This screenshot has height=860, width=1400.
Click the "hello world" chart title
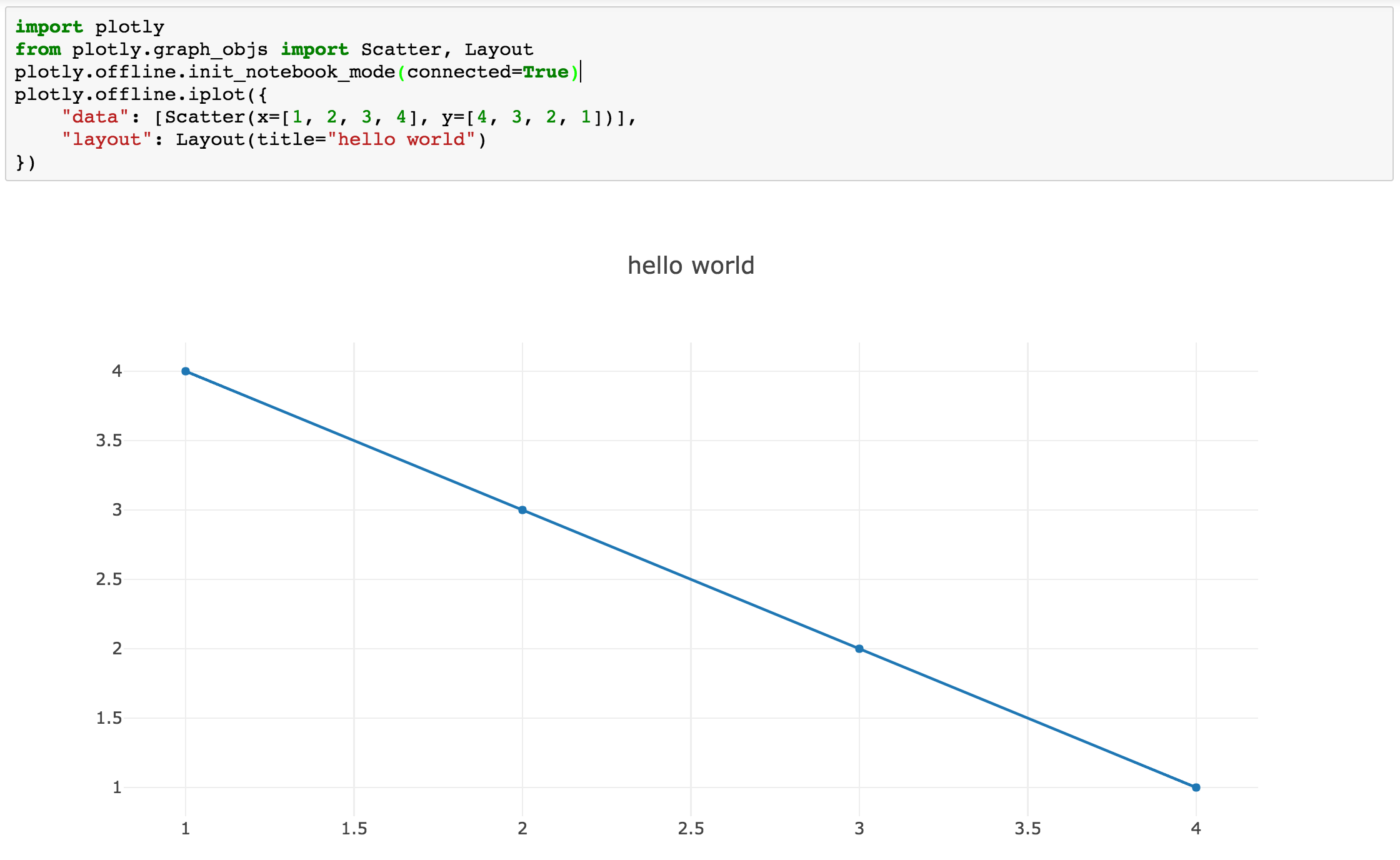[691, 266]
